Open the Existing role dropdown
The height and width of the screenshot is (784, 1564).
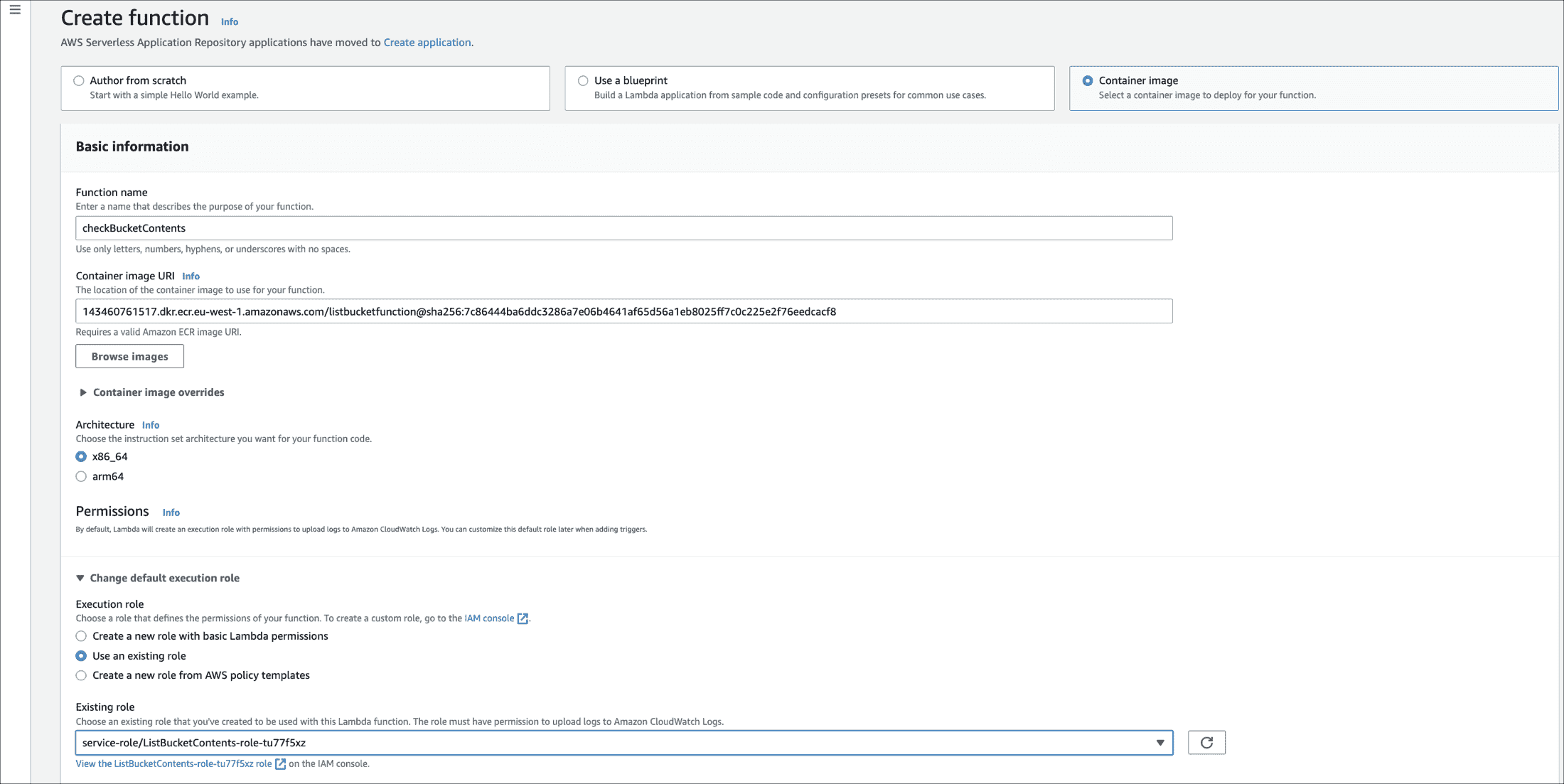coord(1161,742)
